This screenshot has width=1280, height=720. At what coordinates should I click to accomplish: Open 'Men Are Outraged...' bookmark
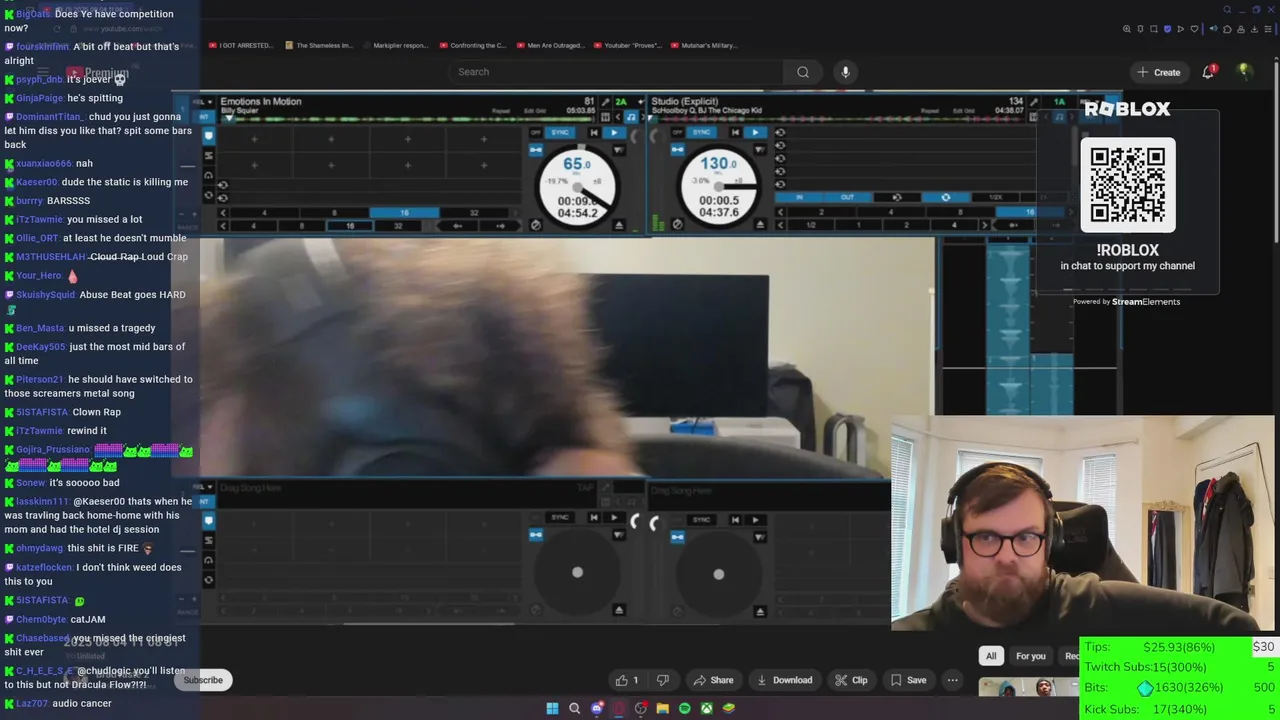pyautogui.click(x=549, y=45)
